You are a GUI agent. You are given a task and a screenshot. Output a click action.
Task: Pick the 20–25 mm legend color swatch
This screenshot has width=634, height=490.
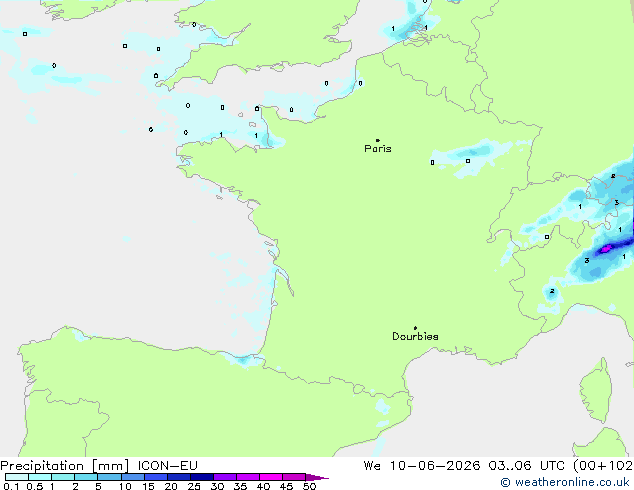[178, 477]
